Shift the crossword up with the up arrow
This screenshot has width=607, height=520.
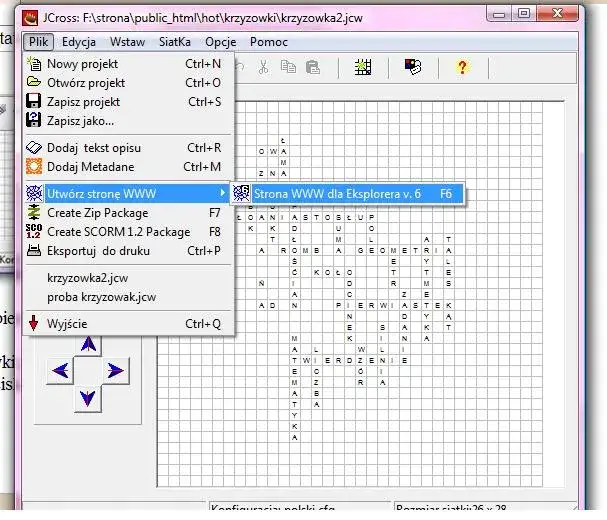pos(88,344)
